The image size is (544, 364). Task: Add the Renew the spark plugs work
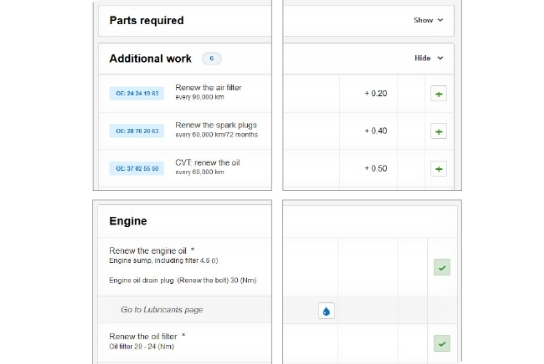point(439,131)
